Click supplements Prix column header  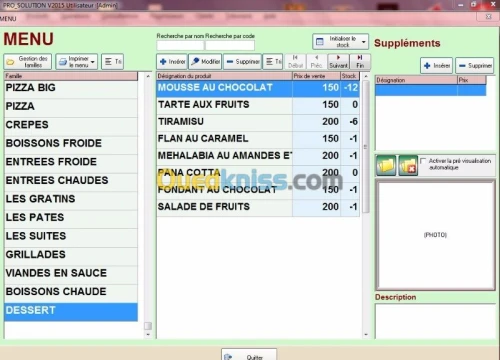(472, 80)
